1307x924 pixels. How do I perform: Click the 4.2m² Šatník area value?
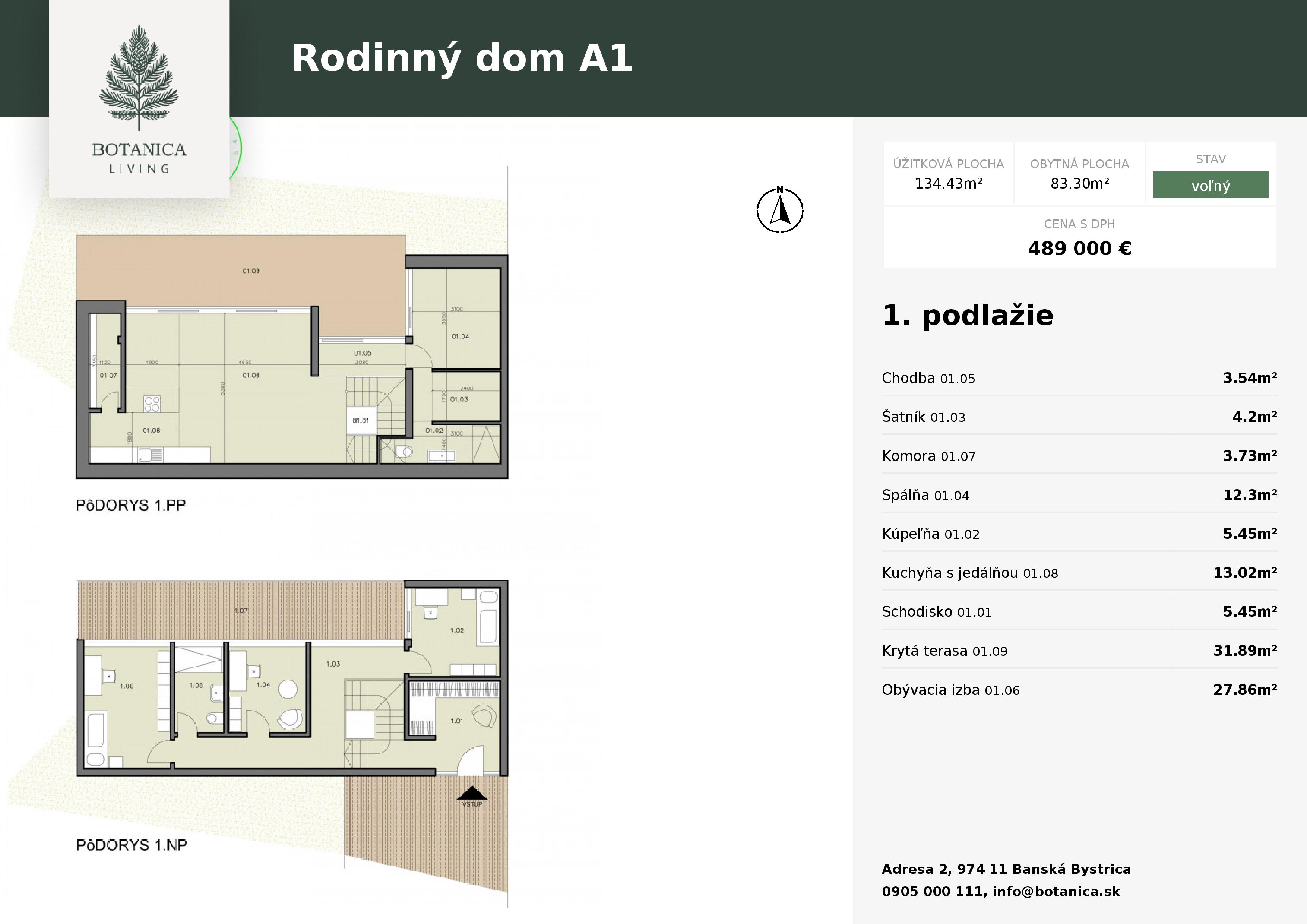(x=1254, y=417)
